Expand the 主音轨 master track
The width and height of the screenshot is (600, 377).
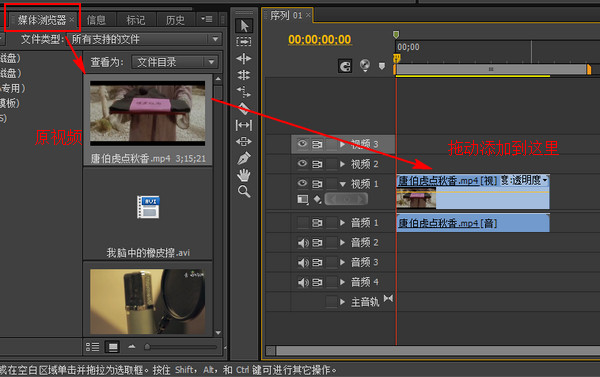(343, 302)
